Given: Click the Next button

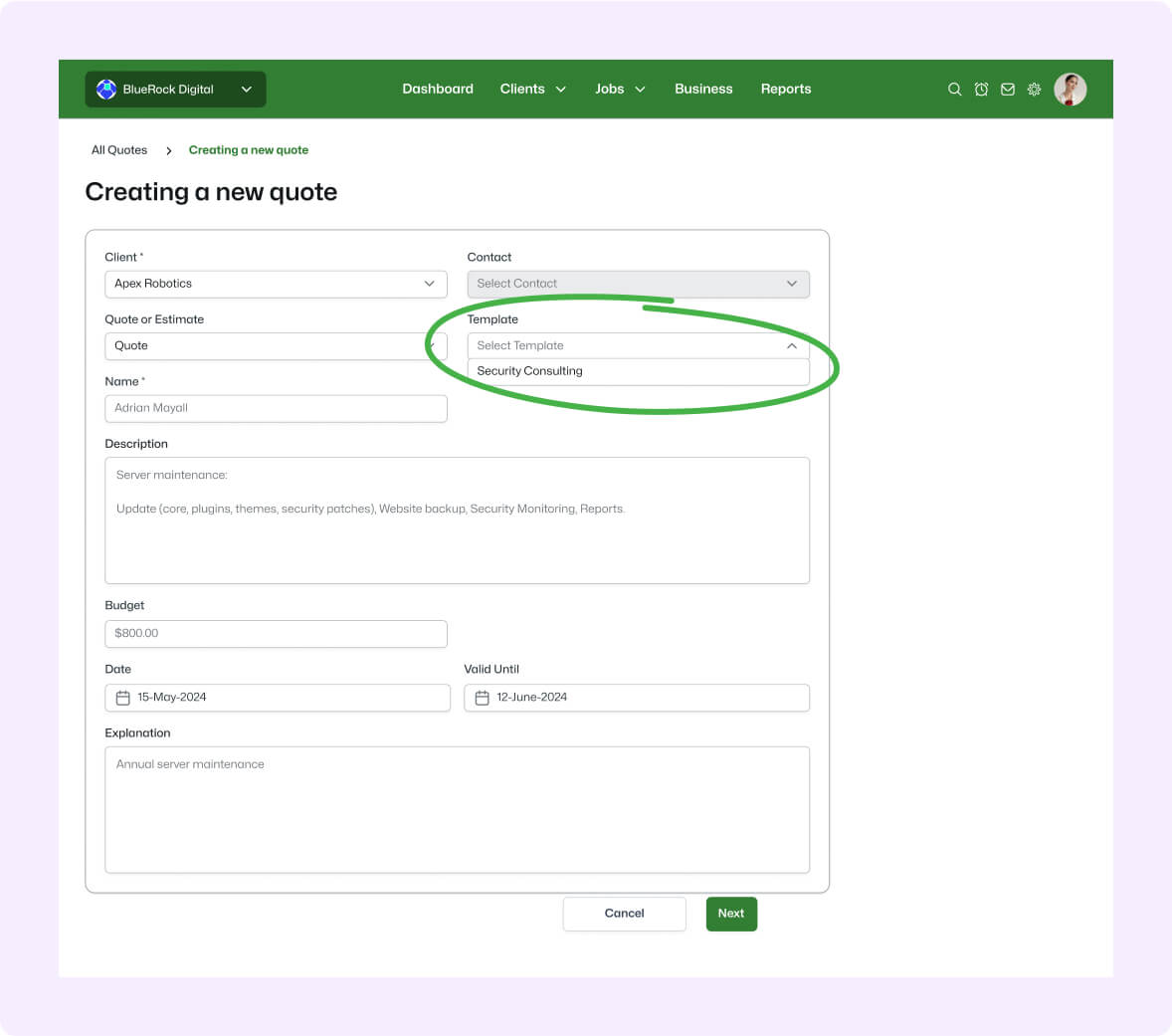Looking at the screenshot, I should pos(731,913).
